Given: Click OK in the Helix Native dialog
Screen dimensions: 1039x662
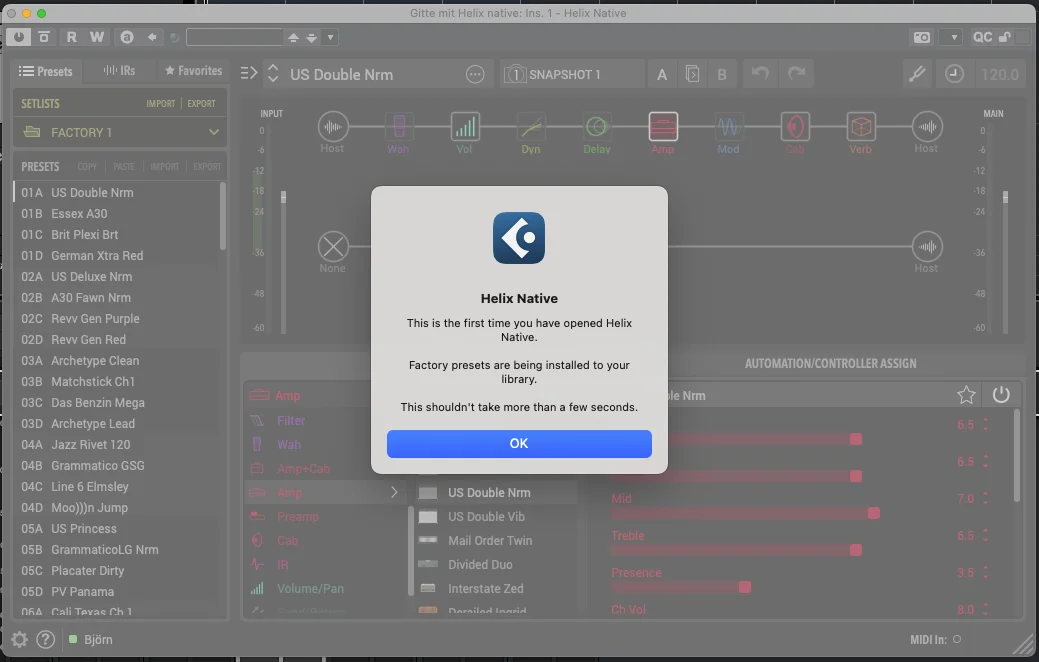Looking at the screenshot, I should (519, 443).
